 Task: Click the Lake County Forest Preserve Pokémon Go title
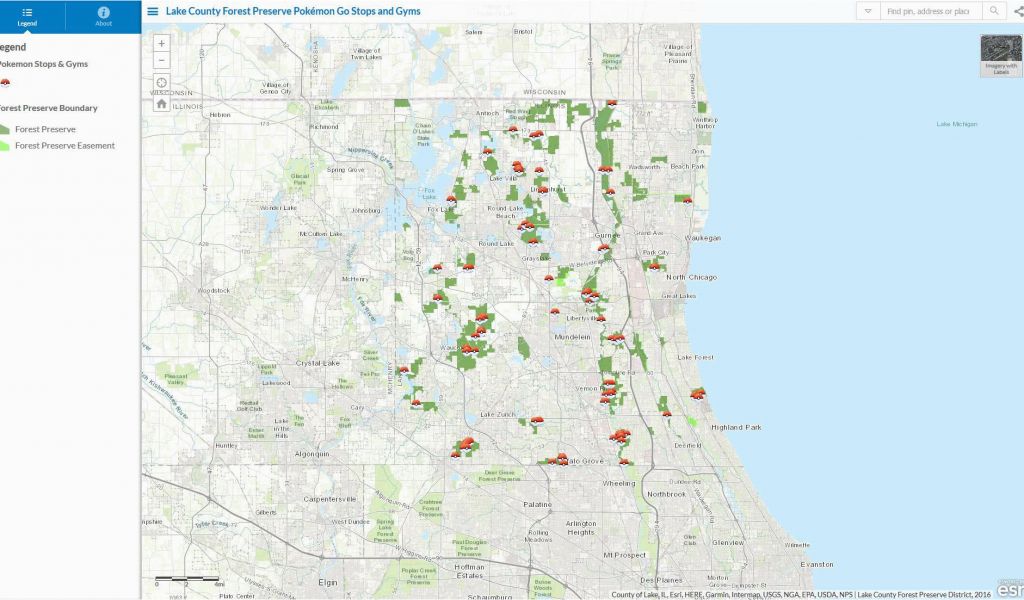pyautogui.click(x=293, y=11)
